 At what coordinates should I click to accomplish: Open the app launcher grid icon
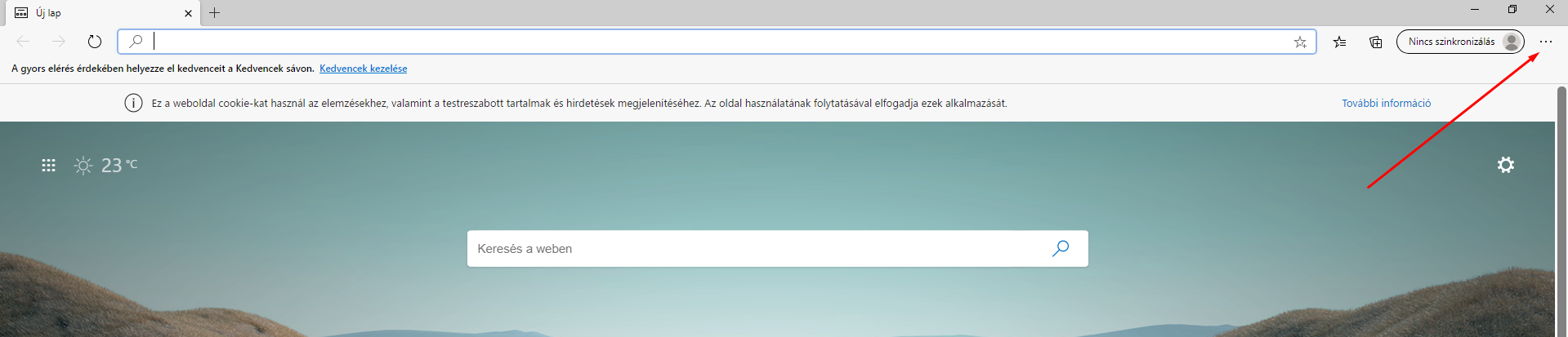[48, 166]
